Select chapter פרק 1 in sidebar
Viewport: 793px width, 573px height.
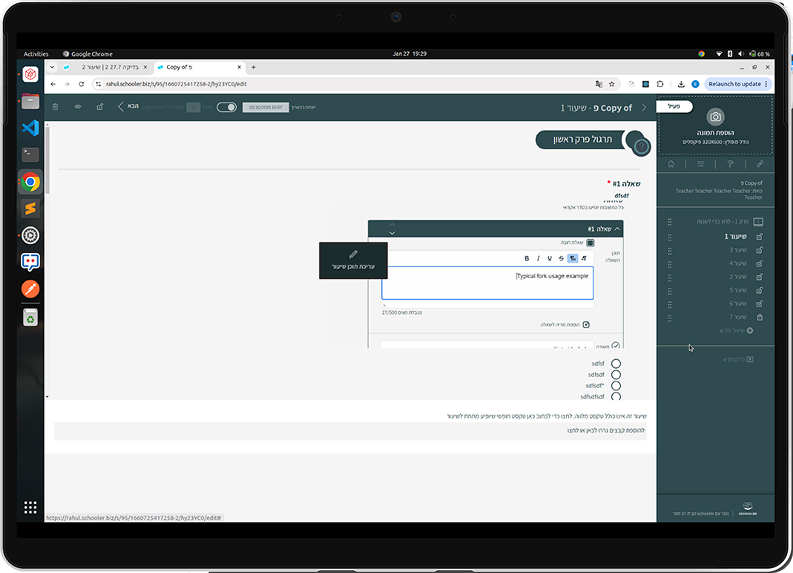click(x=722, y=222)
